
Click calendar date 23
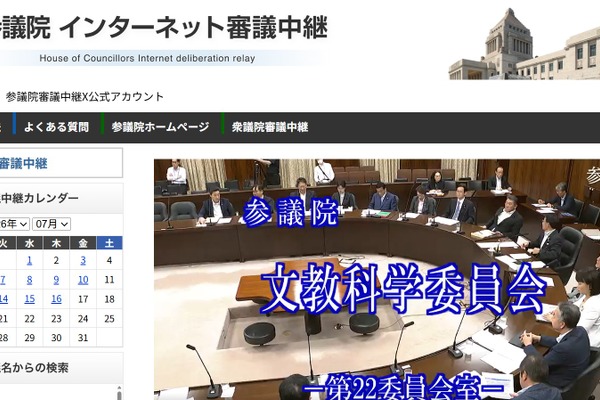(56, 318)
